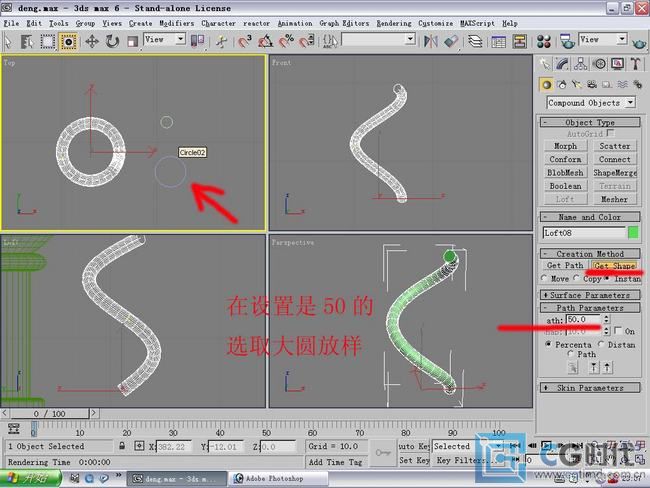Expand the Skin Parameters rollout
The height and width of the screenshot is (488, 650).
pyautogui.click(x=590, y=387)
